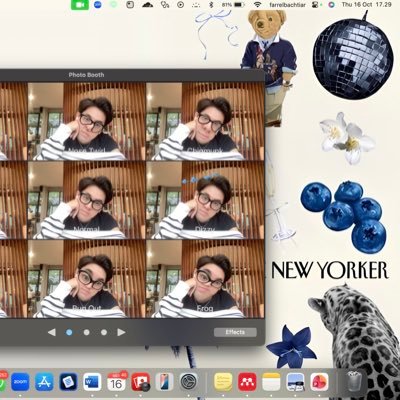This screenshot has width=400, height=400.
Task: Open Calendar showing 16 in the Dock
Action: click(116, 382)
